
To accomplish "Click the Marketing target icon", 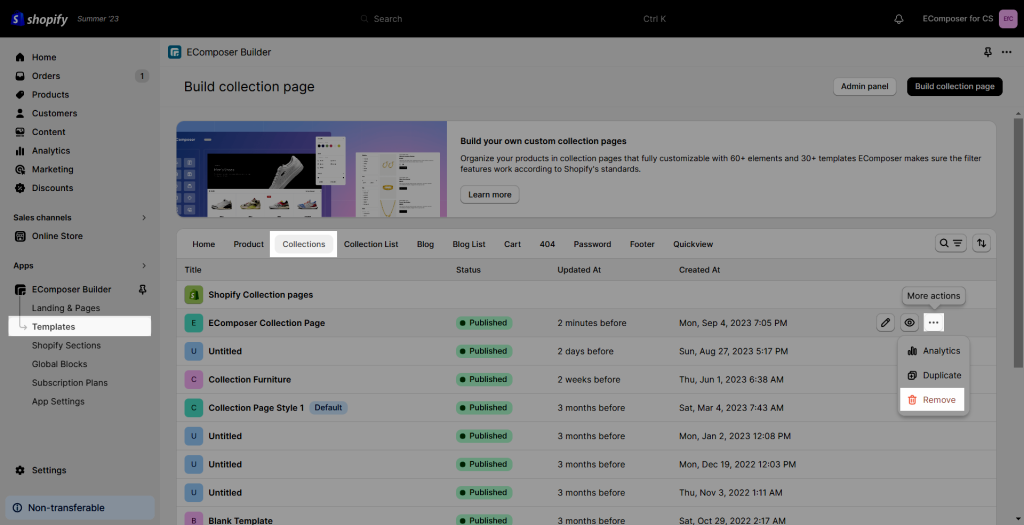I will tap(20, 169).
